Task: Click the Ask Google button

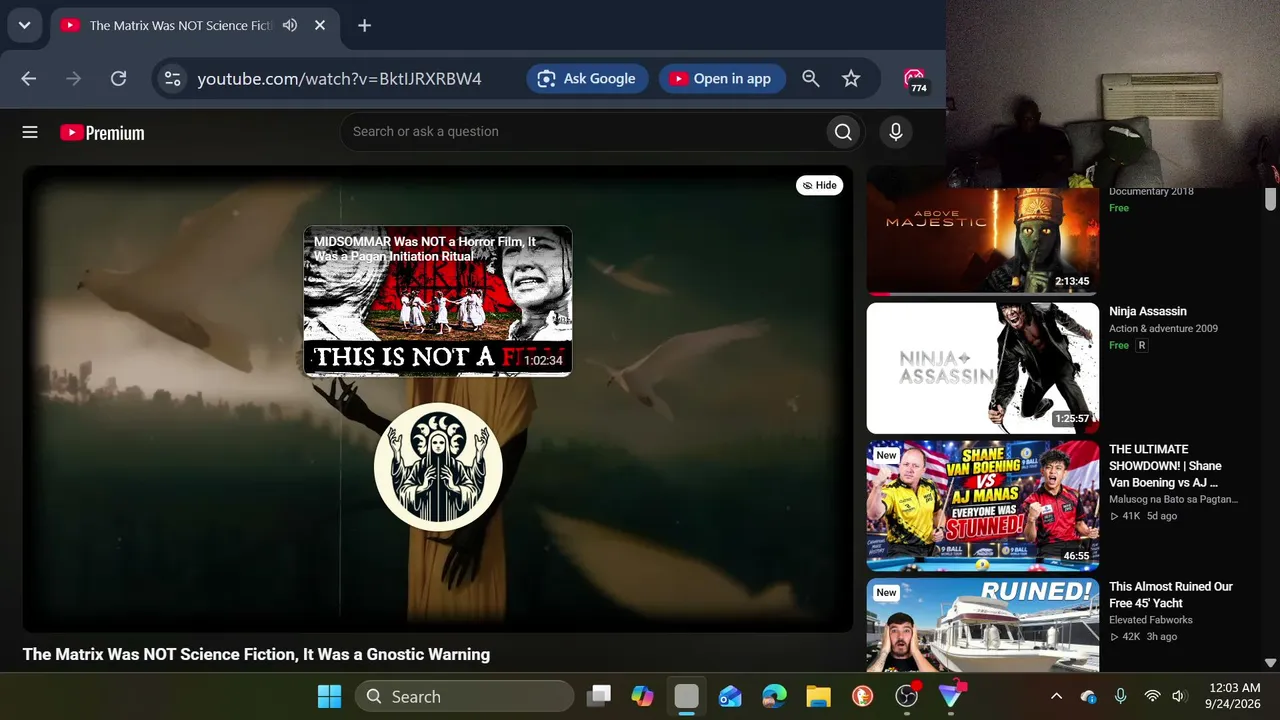Action: (x=587, y=78)
